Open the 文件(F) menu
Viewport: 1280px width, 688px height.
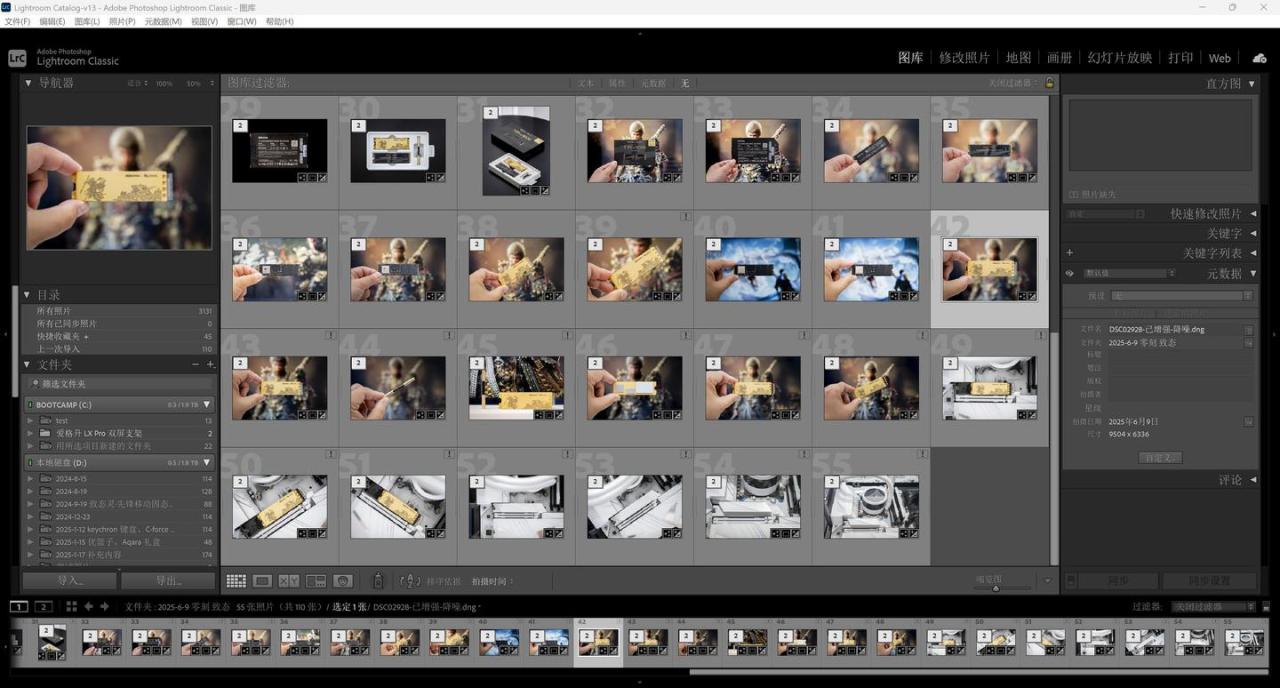click(17, 21)
